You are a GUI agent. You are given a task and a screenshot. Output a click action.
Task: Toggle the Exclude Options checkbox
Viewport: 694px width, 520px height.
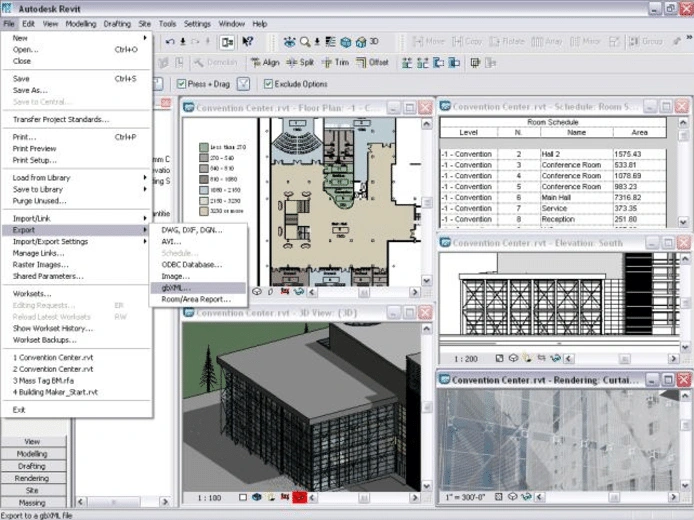click(x=268, y=84)
